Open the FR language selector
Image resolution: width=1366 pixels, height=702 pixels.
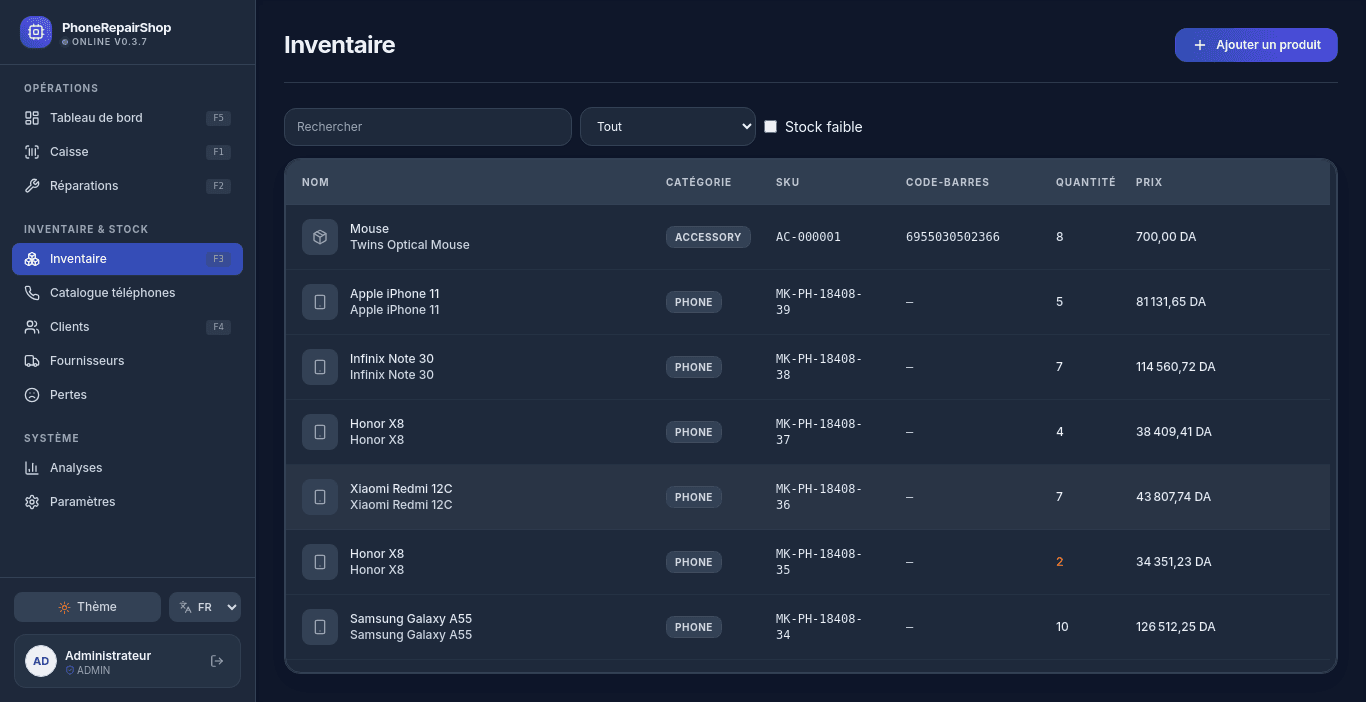(x=205, y=607)
